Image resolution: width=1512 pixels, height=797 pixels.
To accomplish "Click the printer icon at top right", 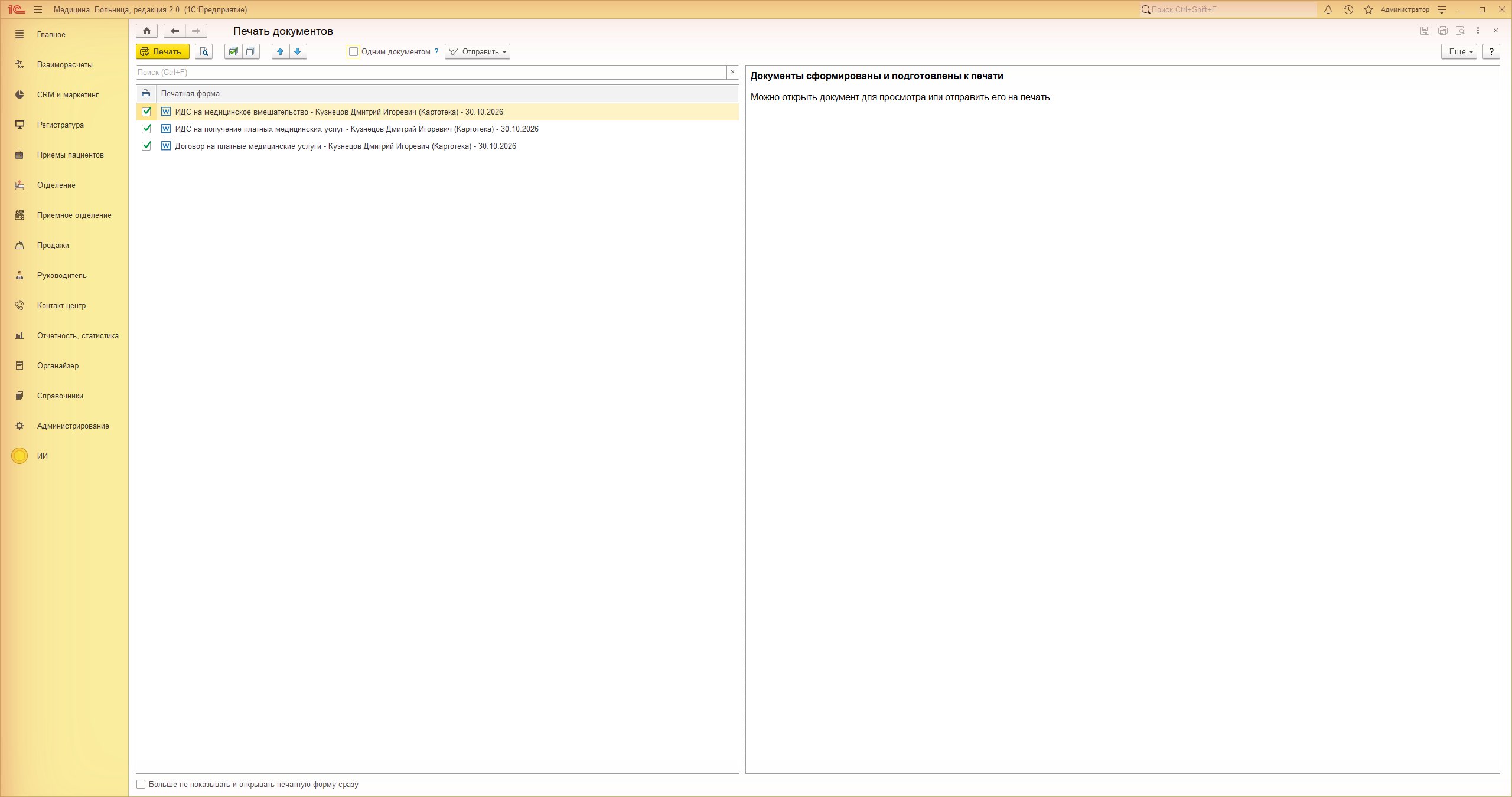I will tap(1443, 31).
